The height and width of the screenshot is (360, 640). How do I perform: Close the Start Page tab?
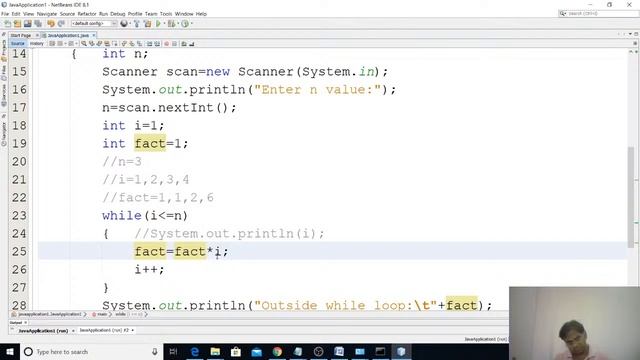pyautogui.click(x=37, y=36)
